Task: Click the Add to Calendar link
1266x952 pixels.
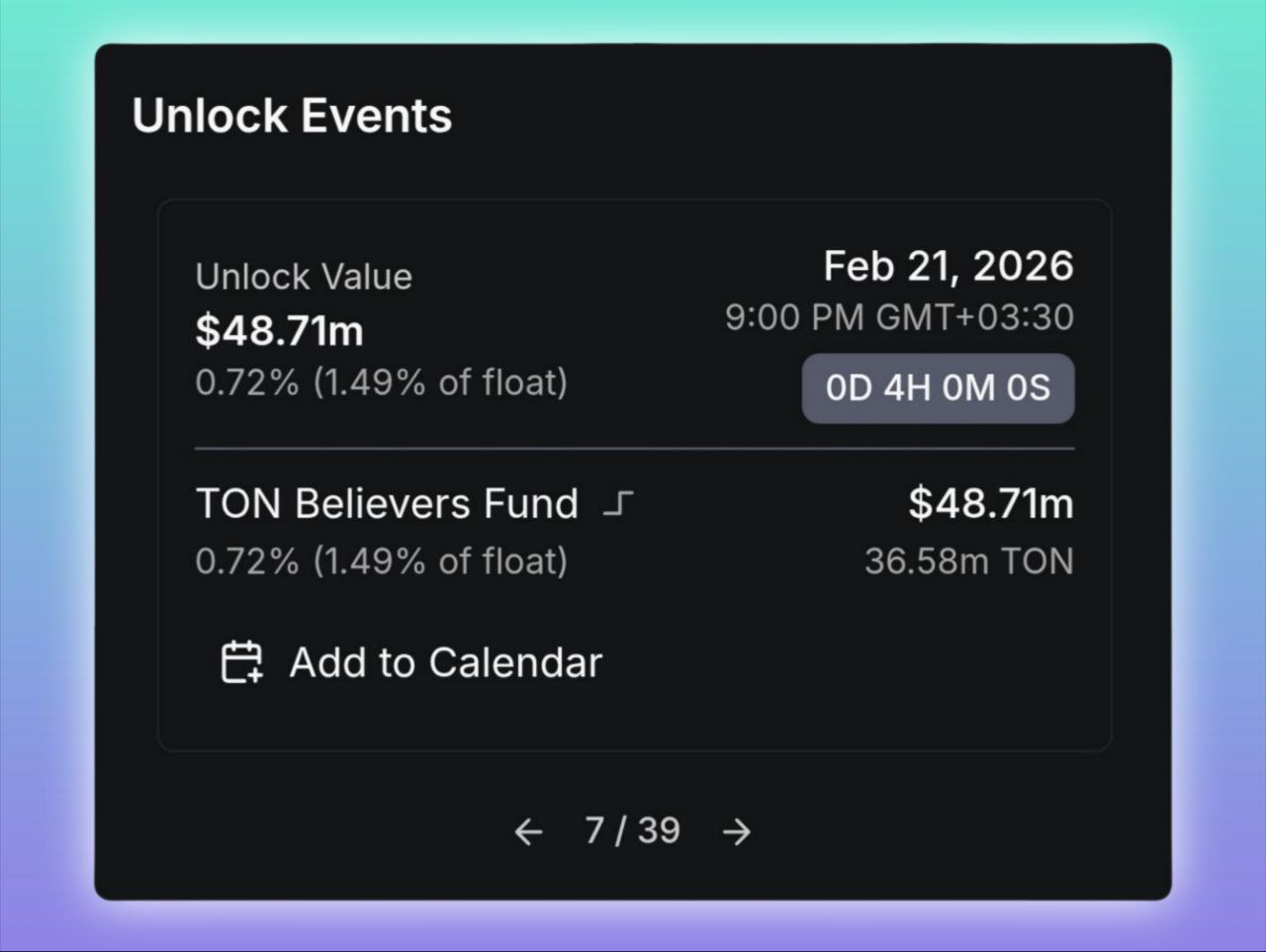Action: pyautogui.click(x=445, y=662)
